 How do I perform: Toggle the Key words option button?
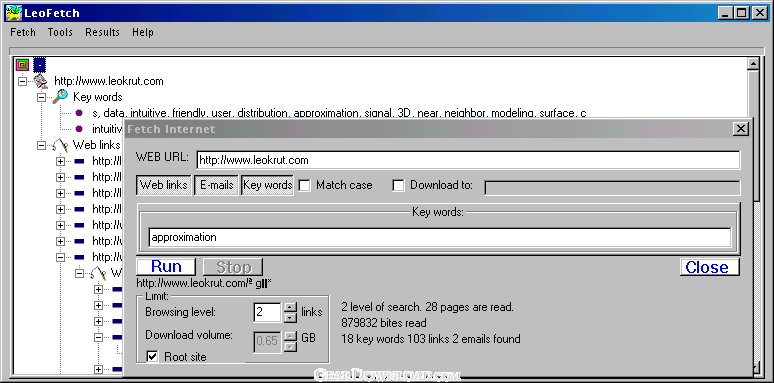point(268,185)
